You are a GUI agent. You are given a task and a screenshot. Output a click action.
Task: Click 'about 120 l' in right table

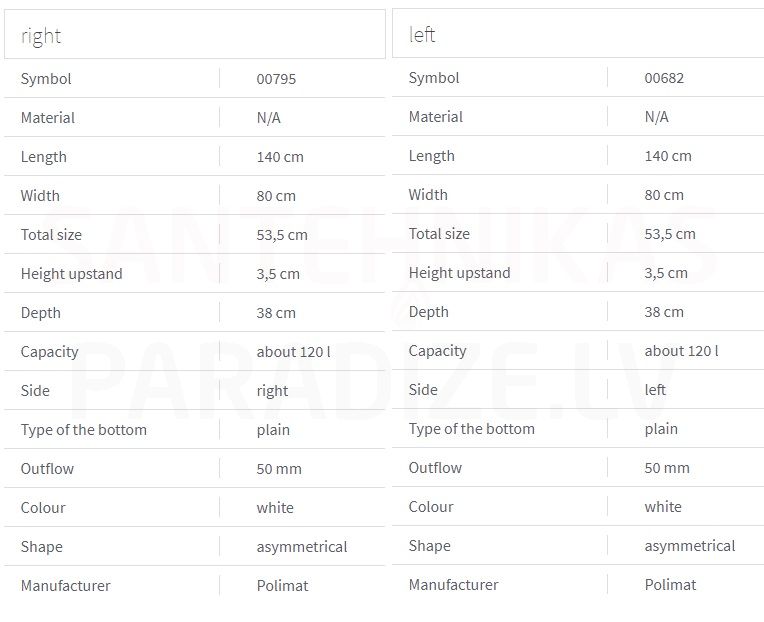(293, 352)
